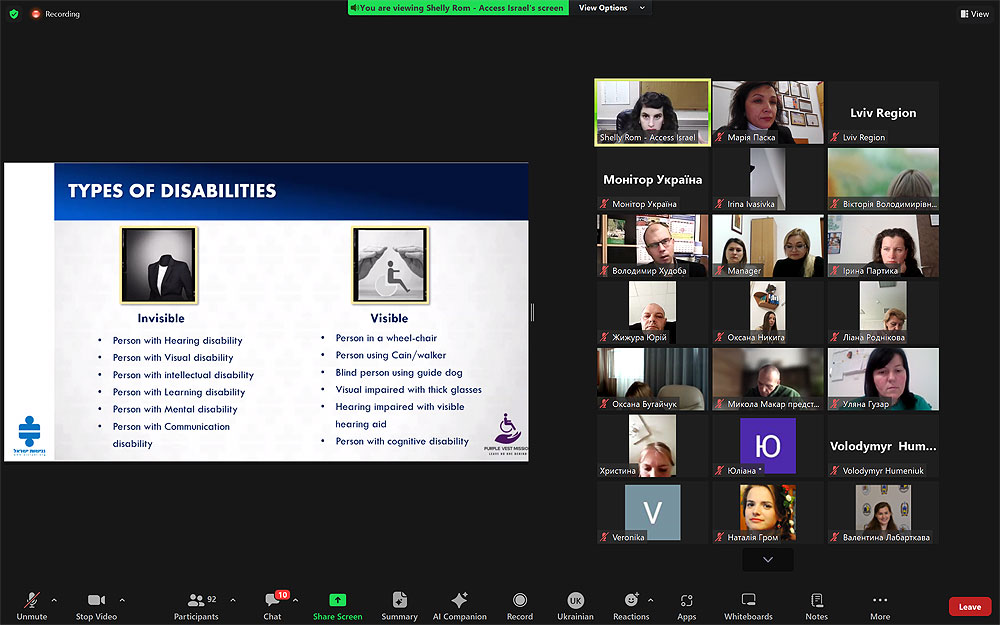Click the Purple Vest Mission logo on the slide
The image size is (1000, 625).
coord(506,433)
